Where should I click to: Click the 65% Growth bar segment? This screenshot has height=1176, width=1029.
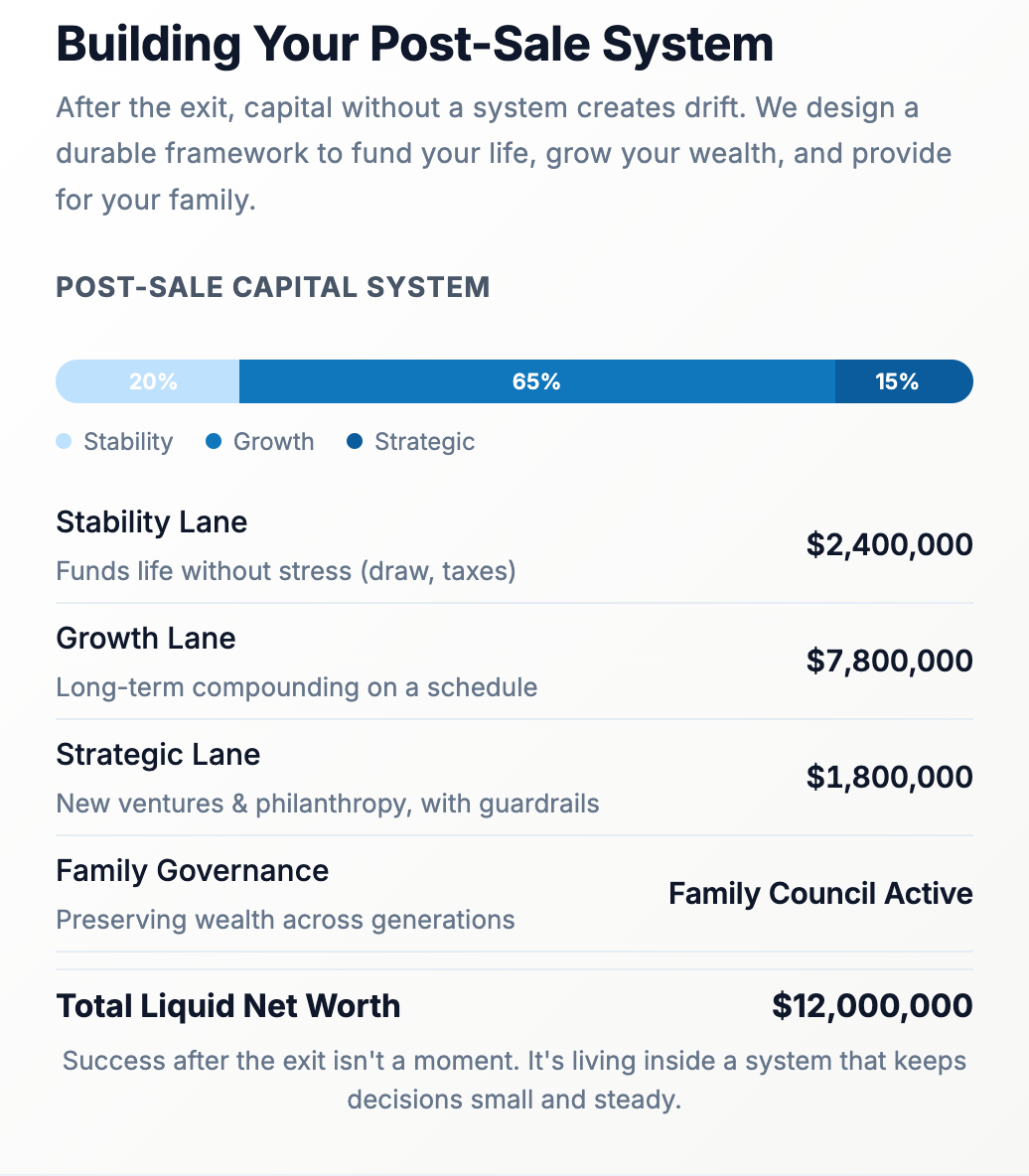click(536, 381)
